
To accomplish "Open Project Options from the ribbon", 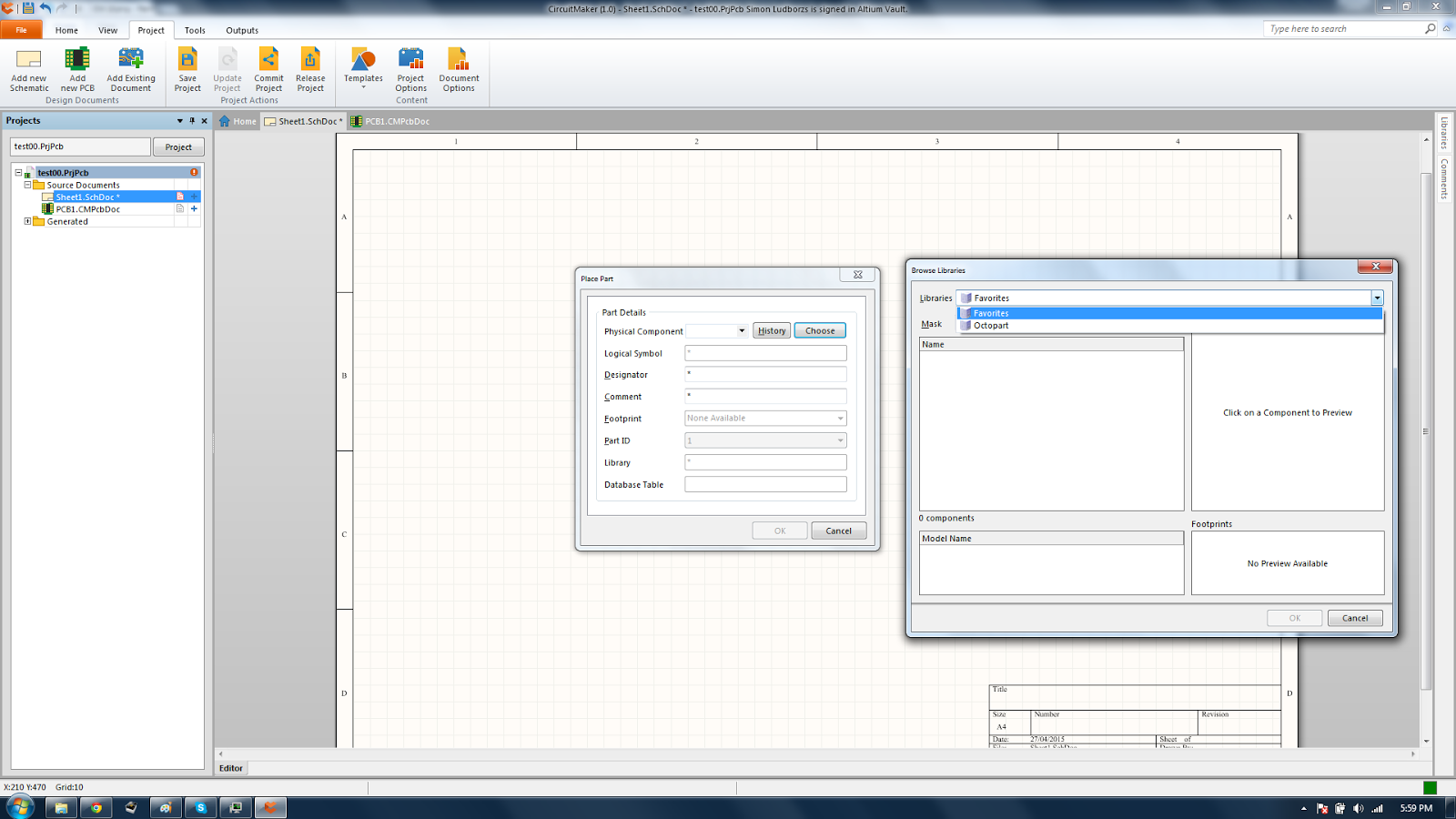I will pos(411,69).
